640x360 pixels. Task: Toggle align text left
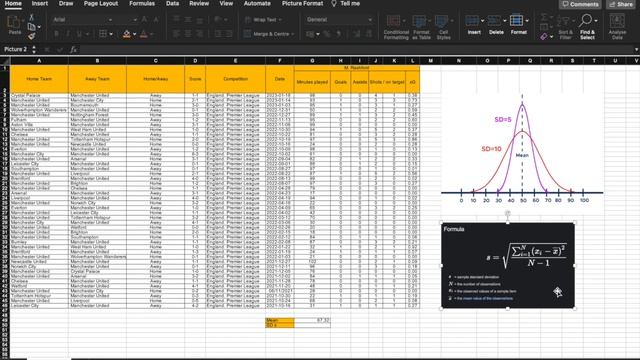176,34
